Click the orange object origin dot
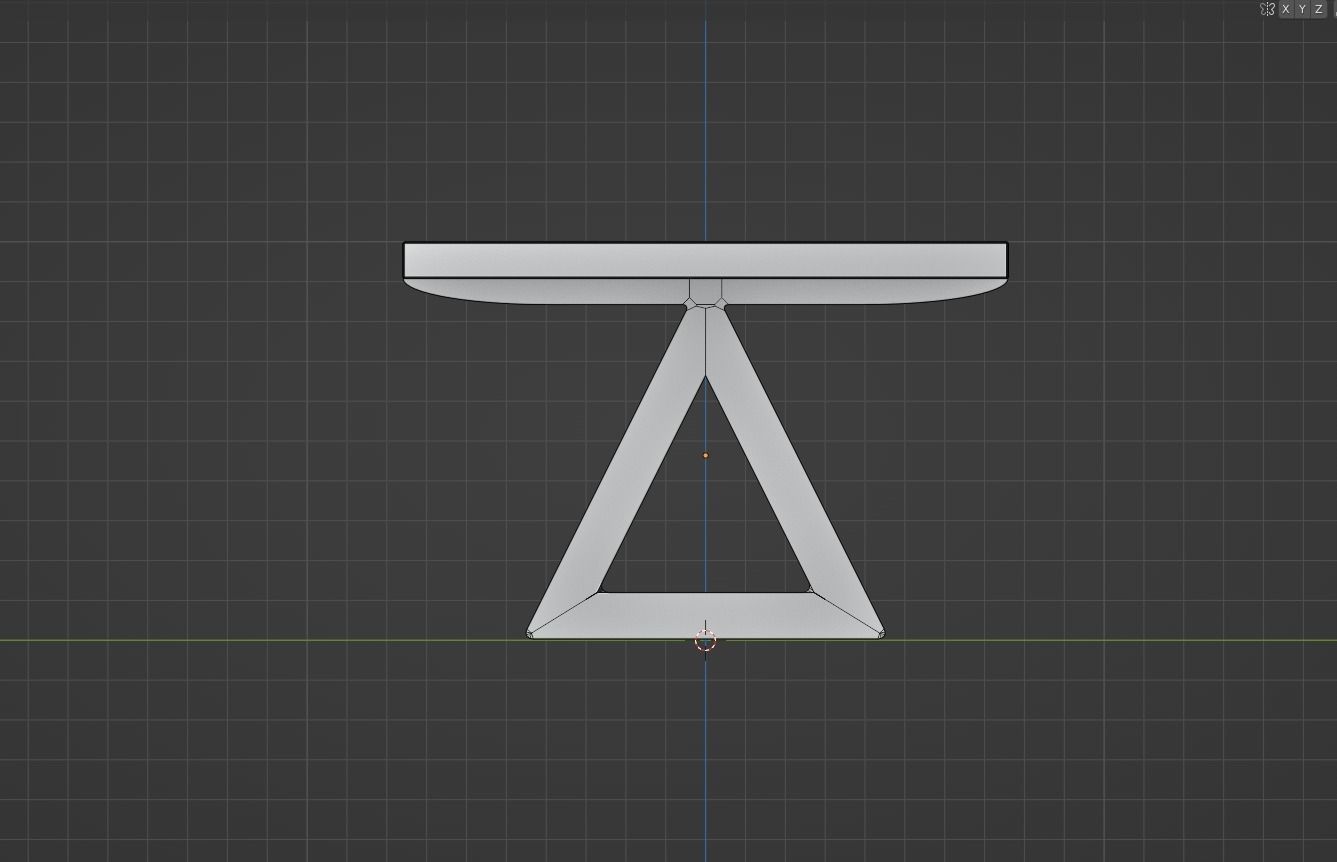This screenshot has height=862, width=1337. 705,456
